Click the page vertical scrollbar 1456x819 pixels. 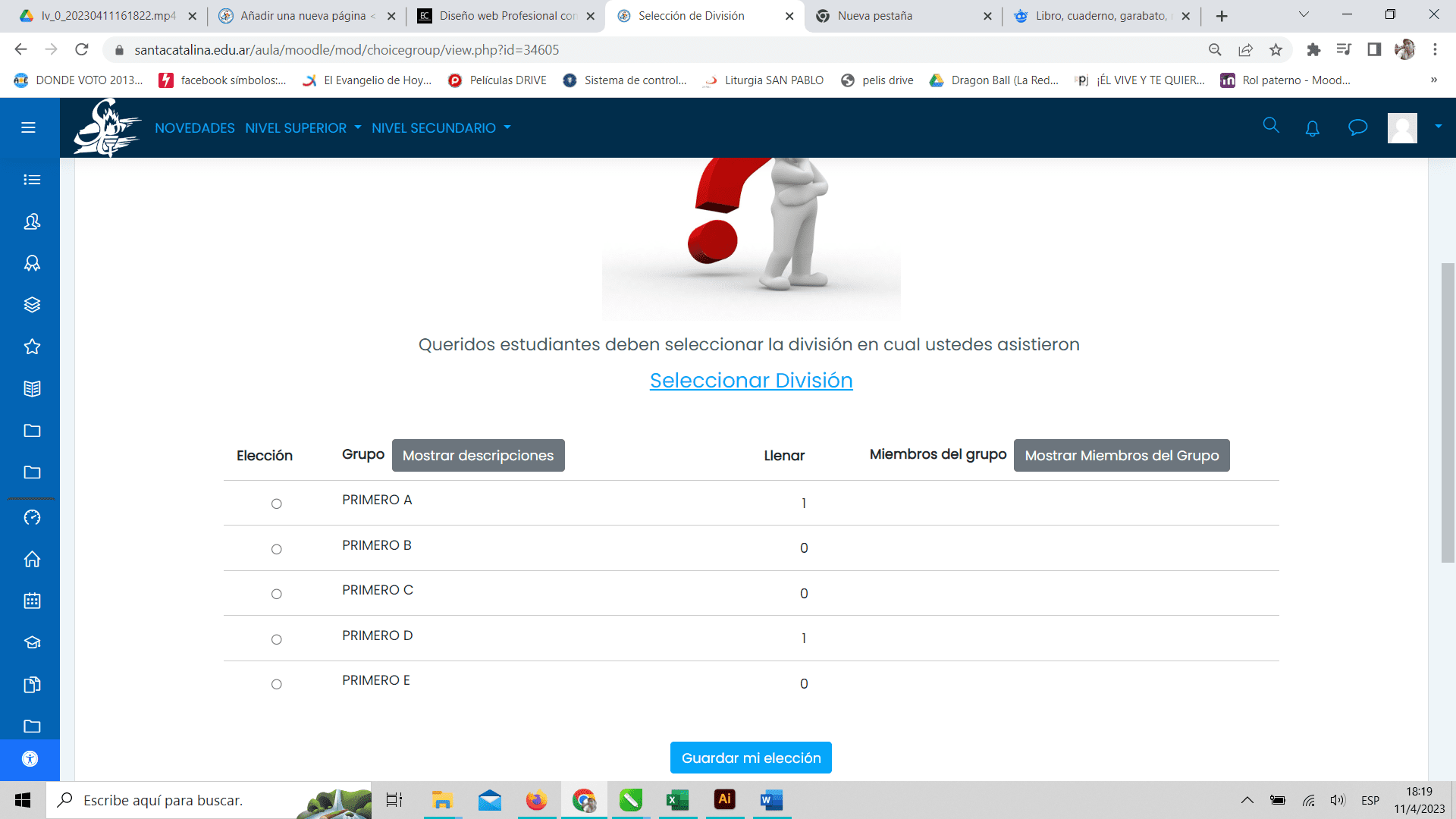coord(1448,413)
